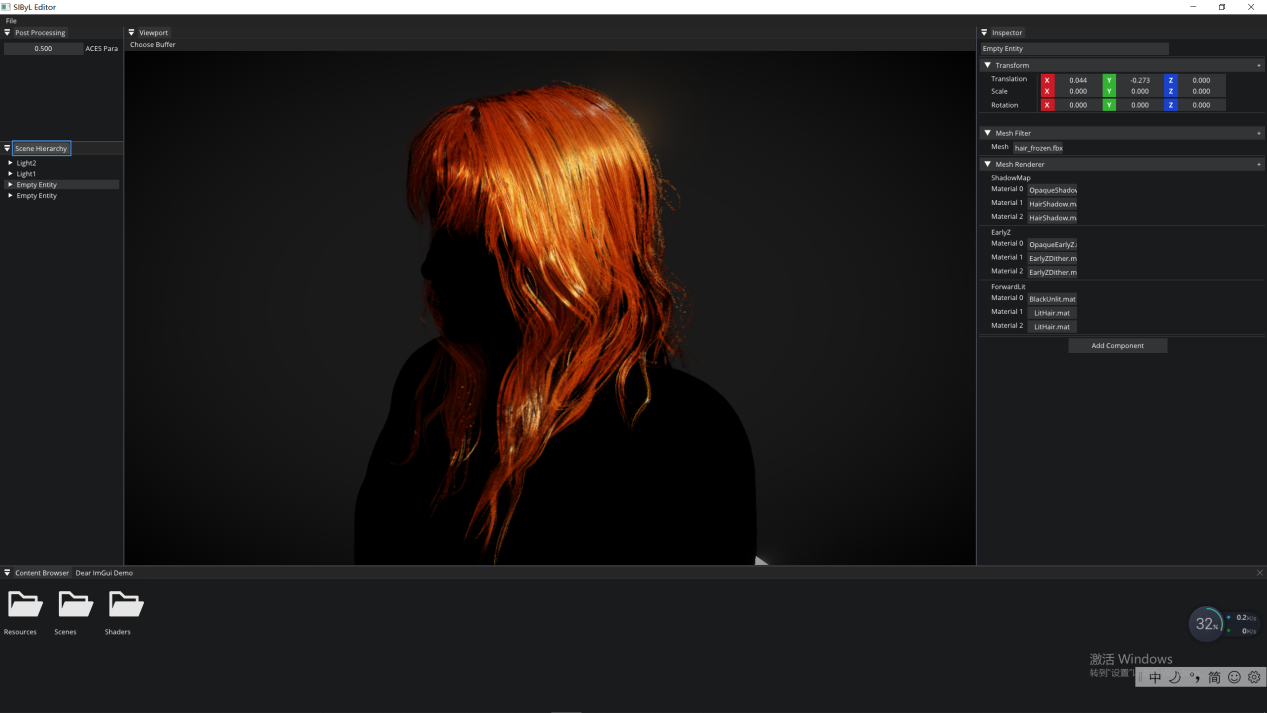The width and height of the screenshot is (1267, 713).
Task: Click the Mesh Renderer plus icon
Action: [x=1258, y=164]
